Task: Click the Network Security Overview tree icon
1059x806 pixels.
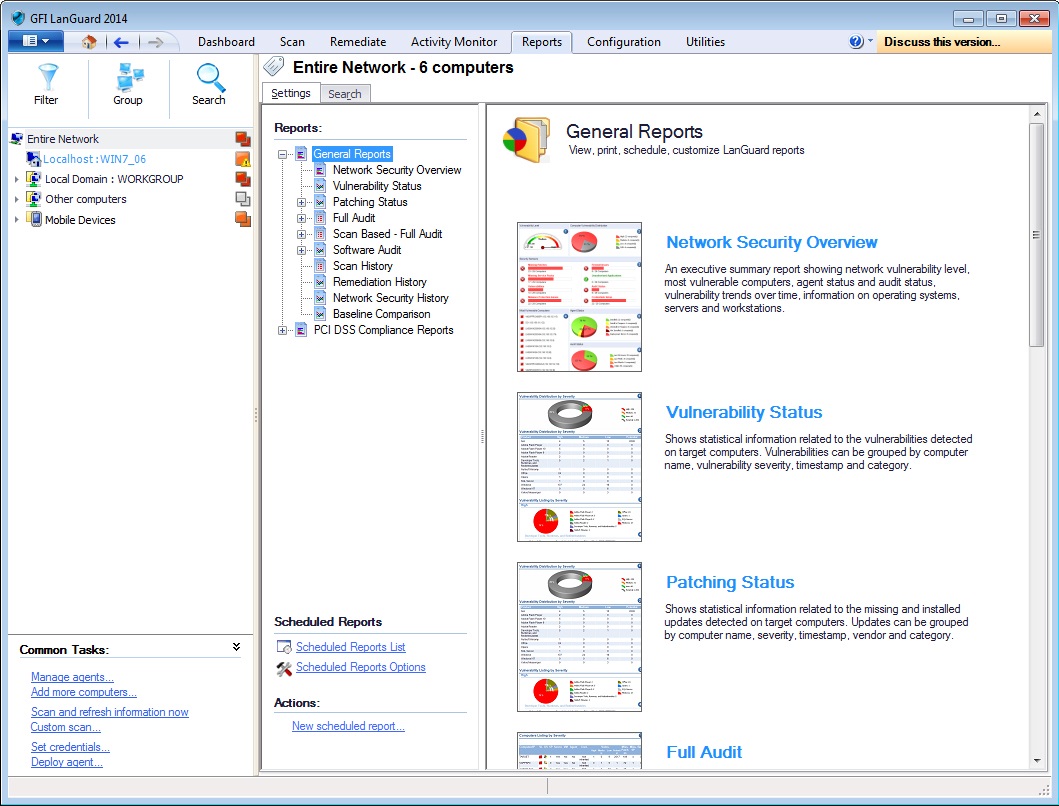Action: (320, 170)
